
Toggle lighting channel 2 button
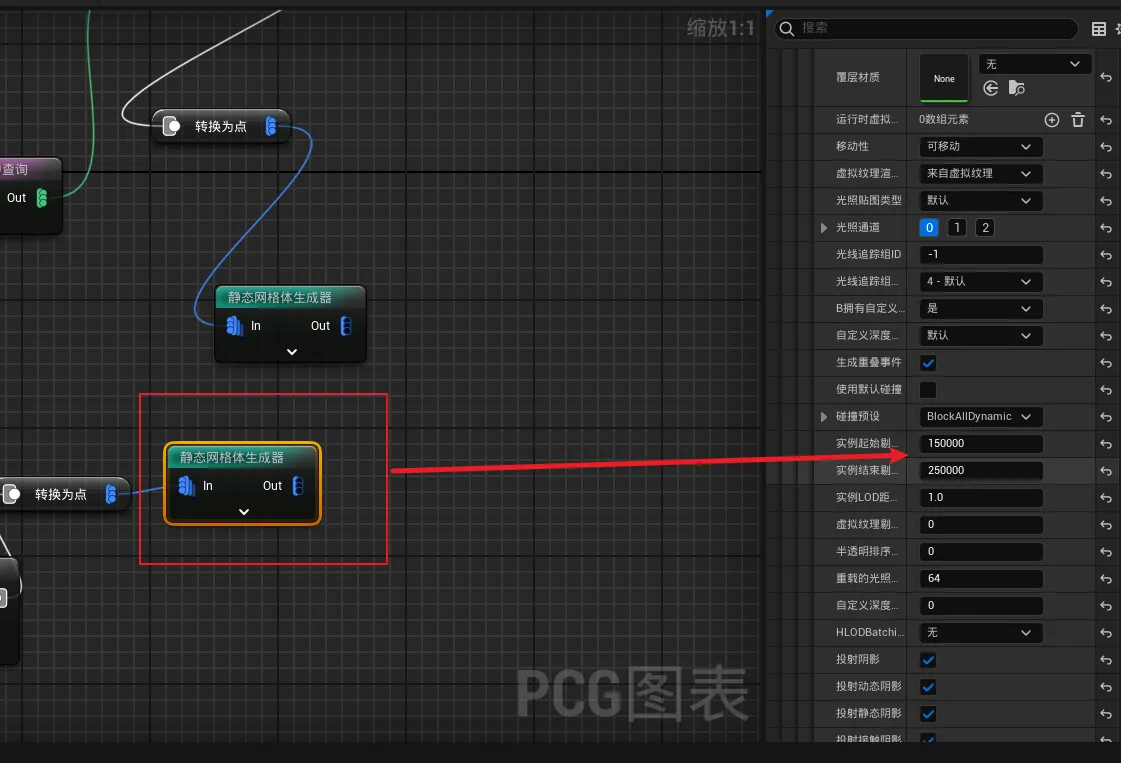click(985, 228)
